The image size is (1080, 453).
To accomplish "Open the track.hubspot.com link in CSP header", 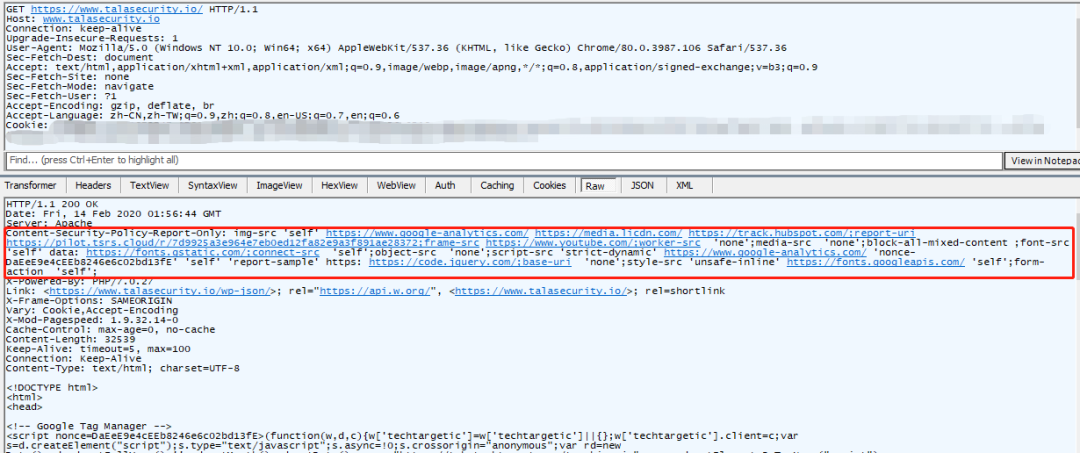I will pyautogui.click(x=802, y=233).
